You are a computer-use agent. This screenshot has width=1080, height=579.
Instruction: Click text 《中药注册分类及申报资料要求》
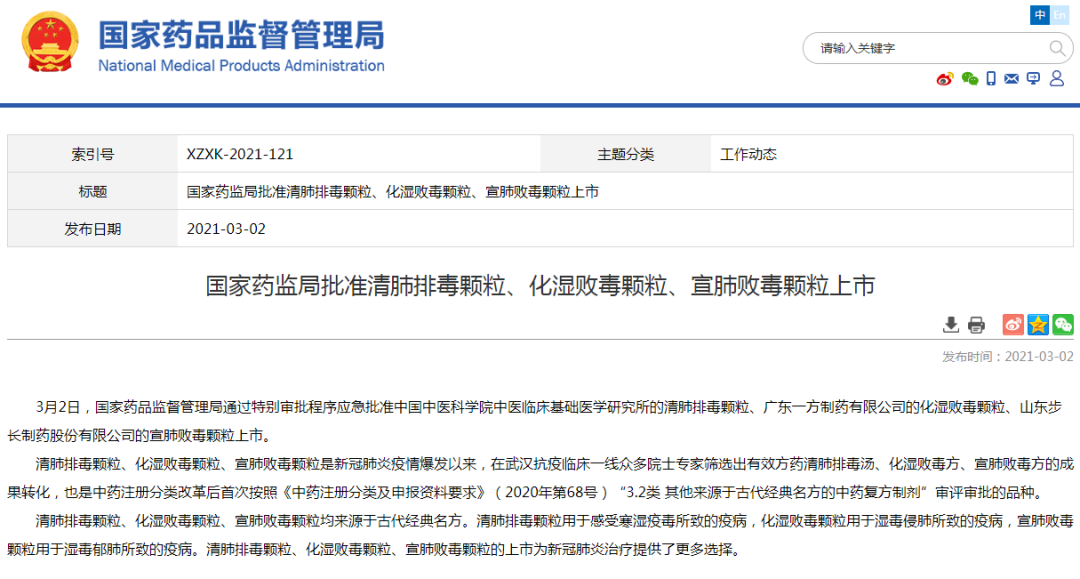(384, 492)
